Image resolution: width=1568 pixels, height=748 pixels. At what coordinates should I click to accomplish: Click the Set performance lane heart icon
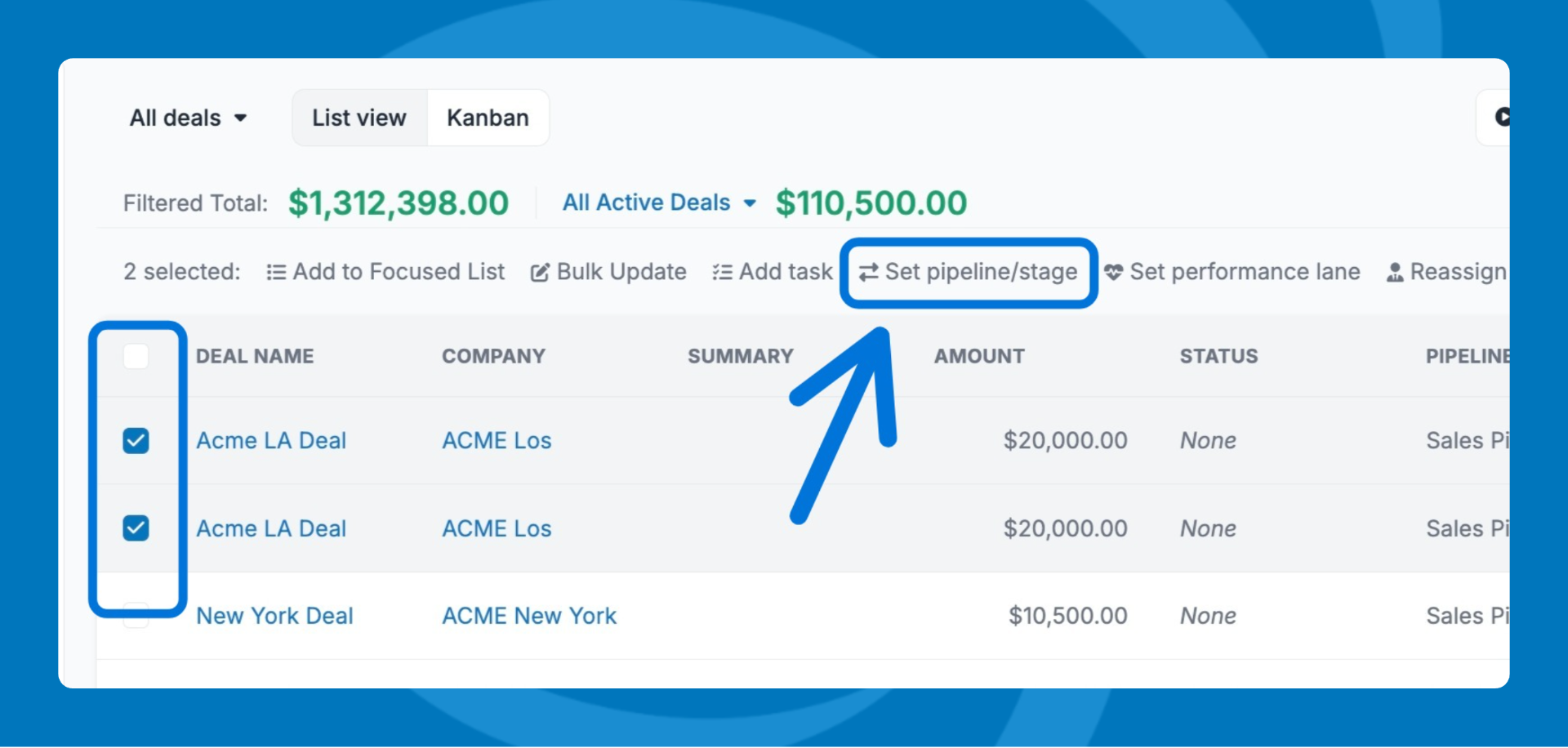pyautogui.click(x=1113, y=272)
